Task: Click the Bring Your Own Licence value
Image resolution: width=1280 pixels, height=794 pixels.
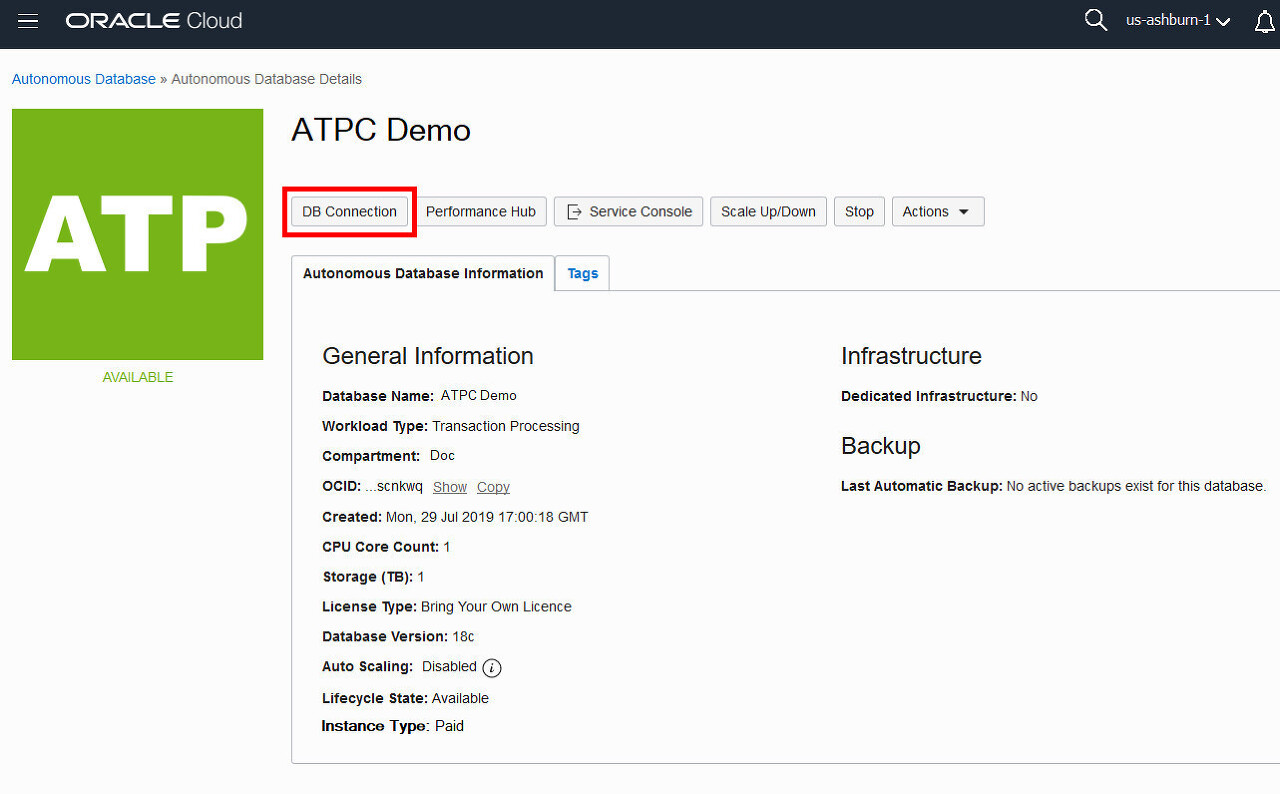Action: (x=496, y=607)
